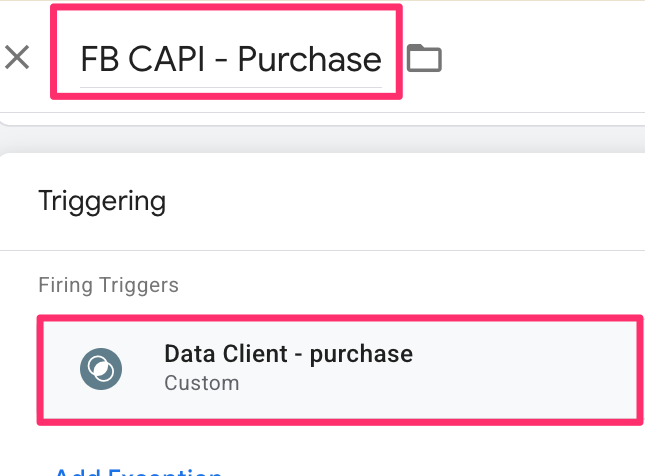This screenshot has height=476, width=645.
Task: Click the word 'purchase' in the trigger name
Action: coord(362,354)
